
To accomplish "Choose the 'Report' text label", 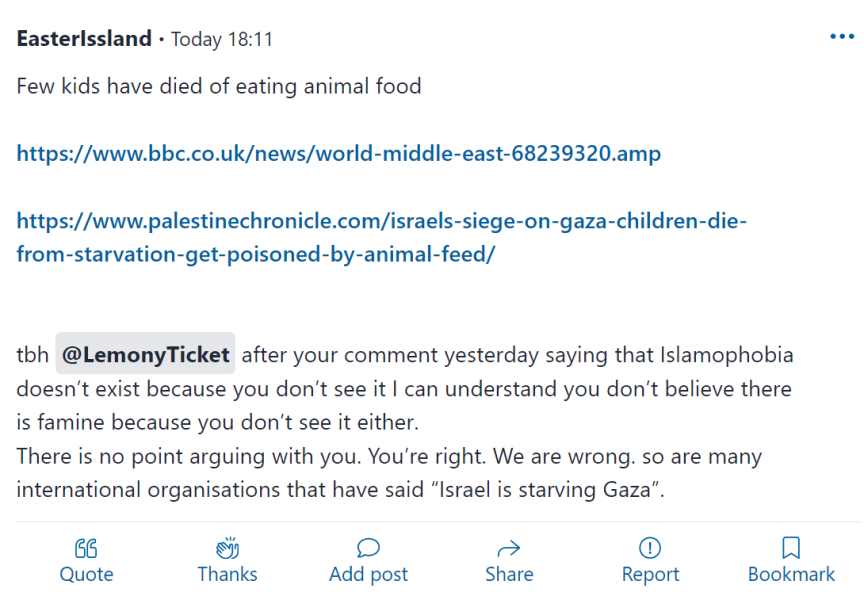I will [650, 575].
